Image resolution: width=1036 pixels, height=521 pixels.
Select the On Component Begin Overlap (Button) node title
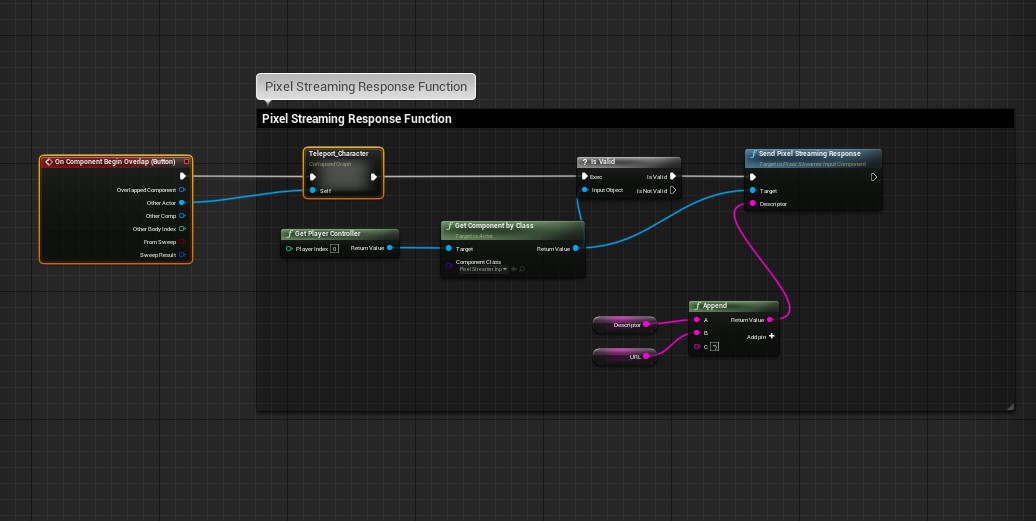pos(115,162)
